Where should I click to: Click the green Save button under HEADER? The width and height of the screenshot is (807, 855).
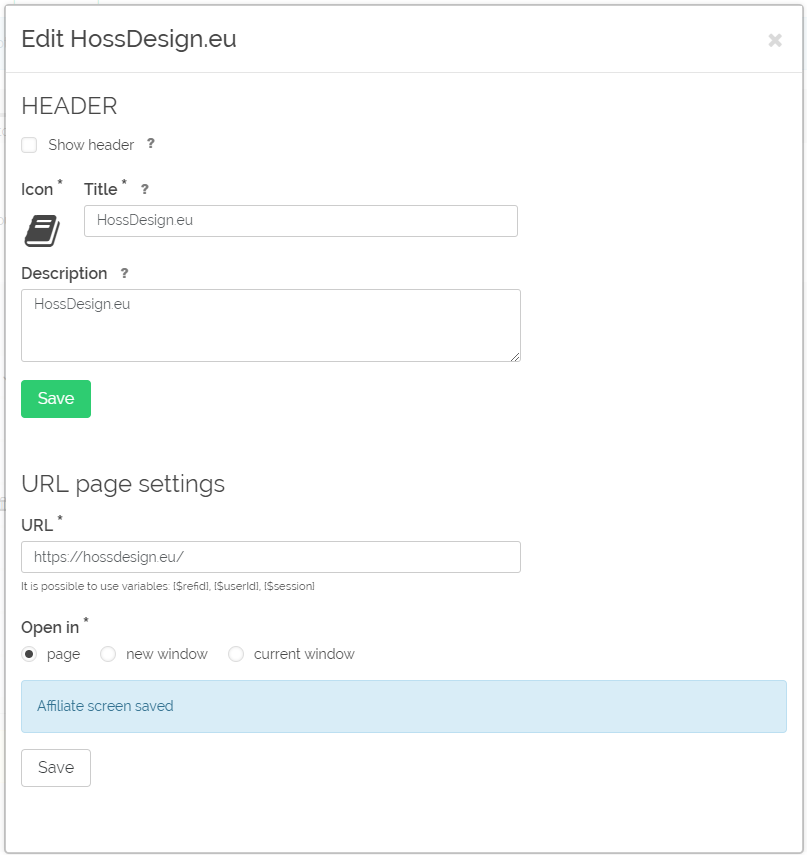(x=56, y=399)
